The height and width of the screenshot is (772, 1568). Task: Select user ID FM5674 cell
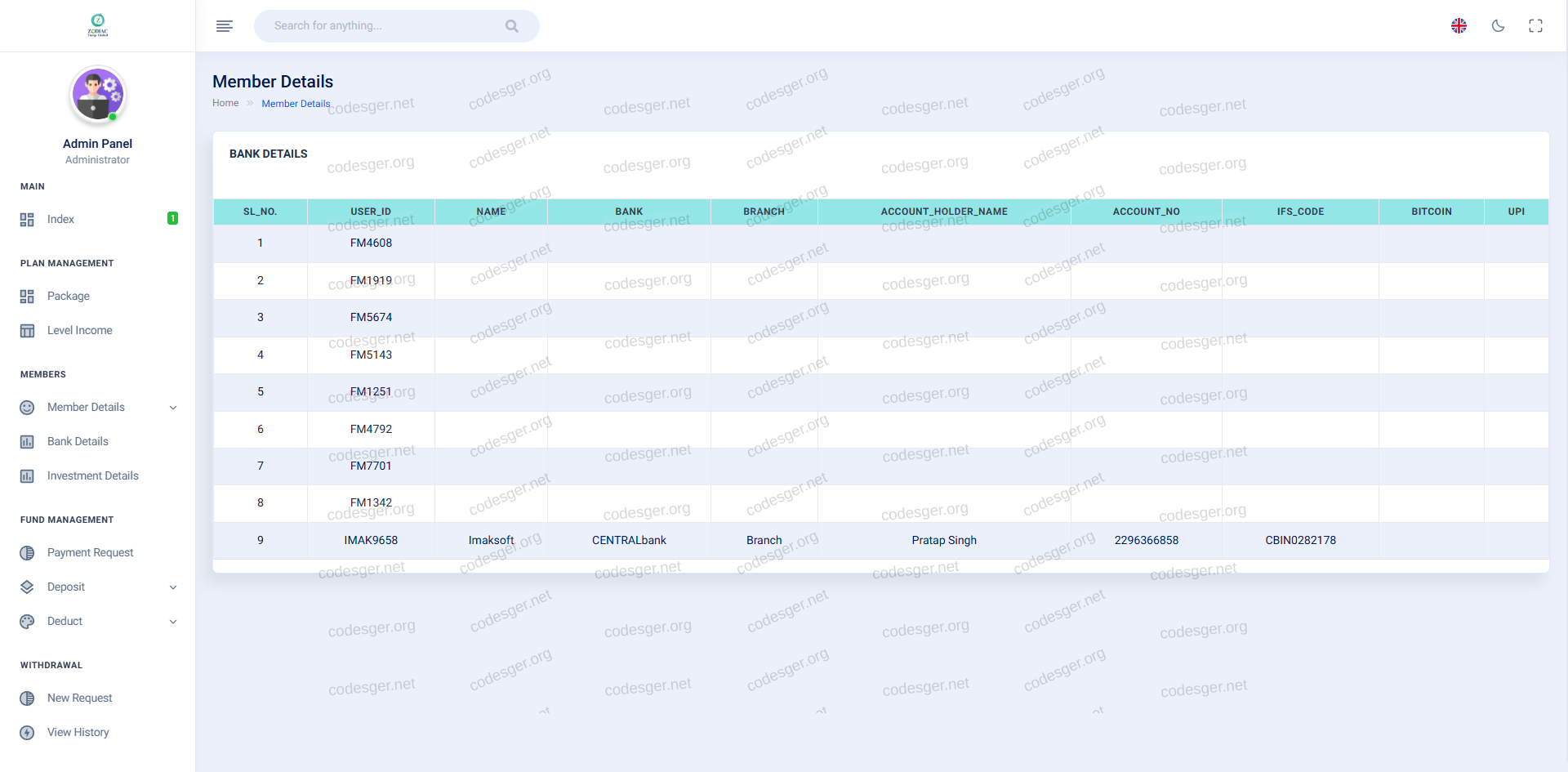click(371, 318)
